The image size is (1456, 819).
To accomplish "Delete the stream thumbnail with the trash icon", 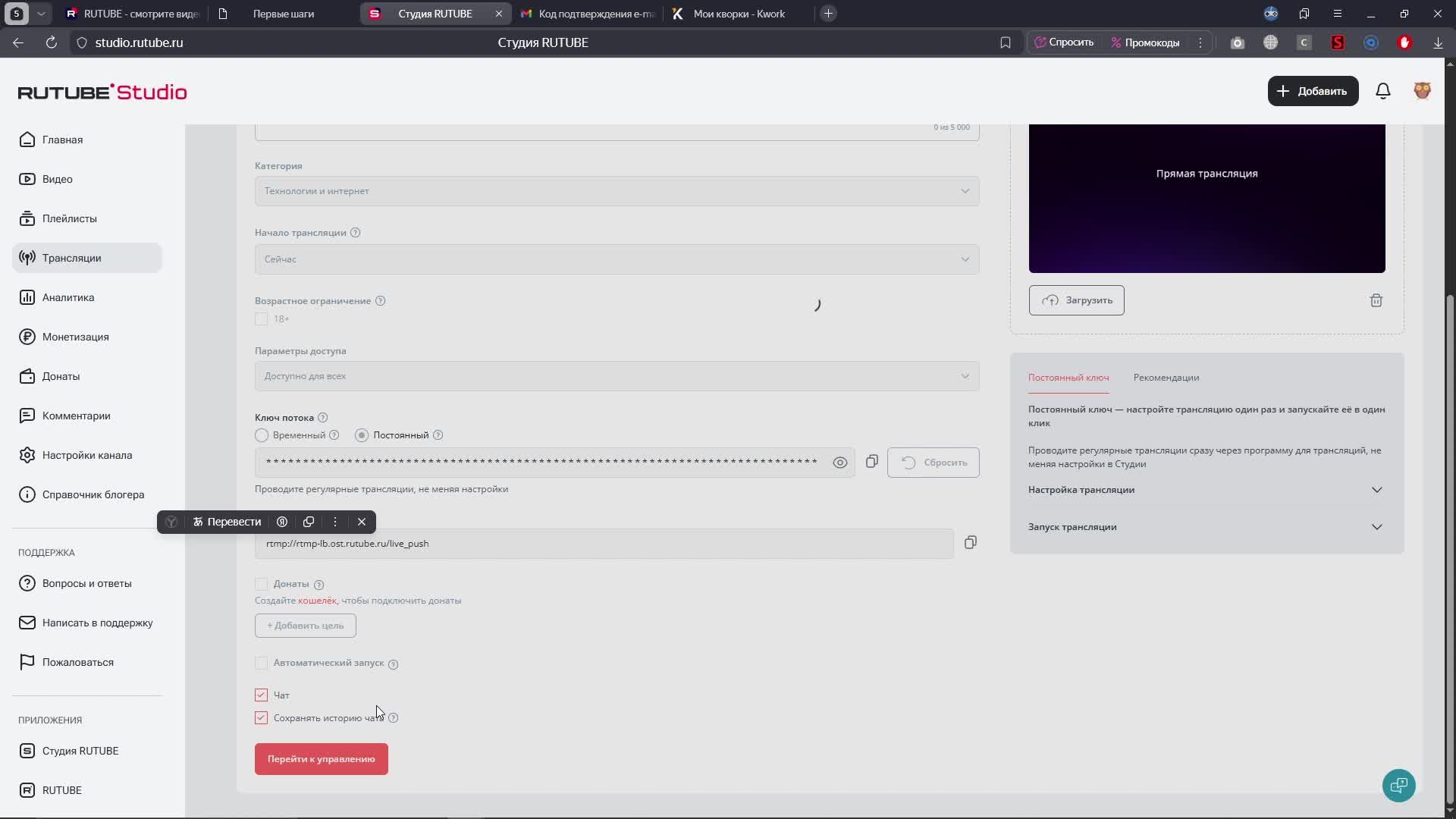I will click(1376, 300).
